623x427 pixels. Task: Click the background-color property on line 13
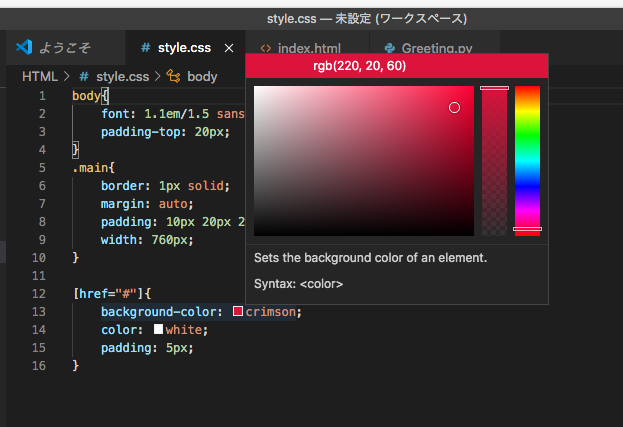[x=158, y=312]
